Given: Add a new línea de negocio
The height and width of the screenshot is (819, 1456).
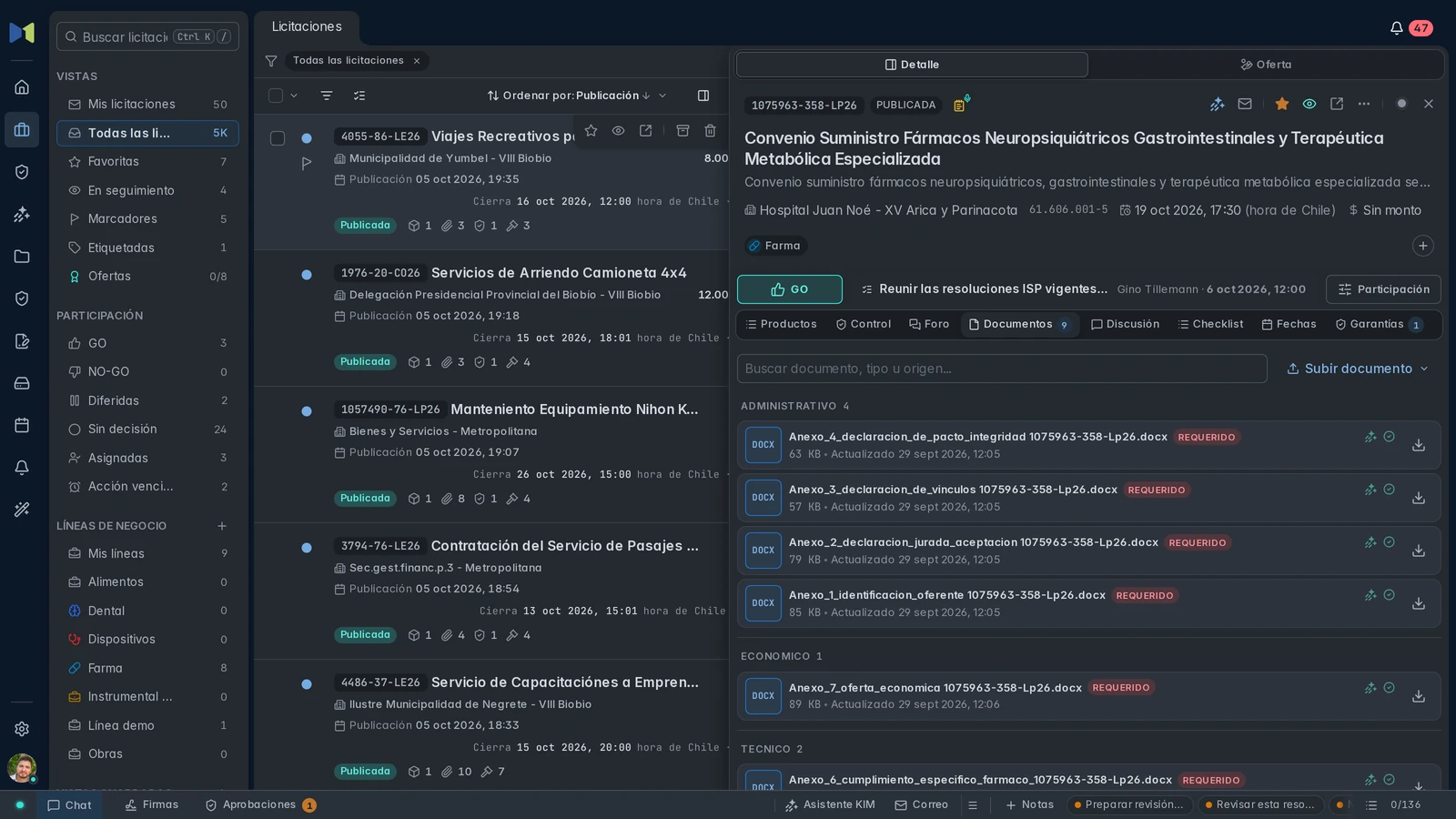Looking at the screenshot, I should click(222, 526).
